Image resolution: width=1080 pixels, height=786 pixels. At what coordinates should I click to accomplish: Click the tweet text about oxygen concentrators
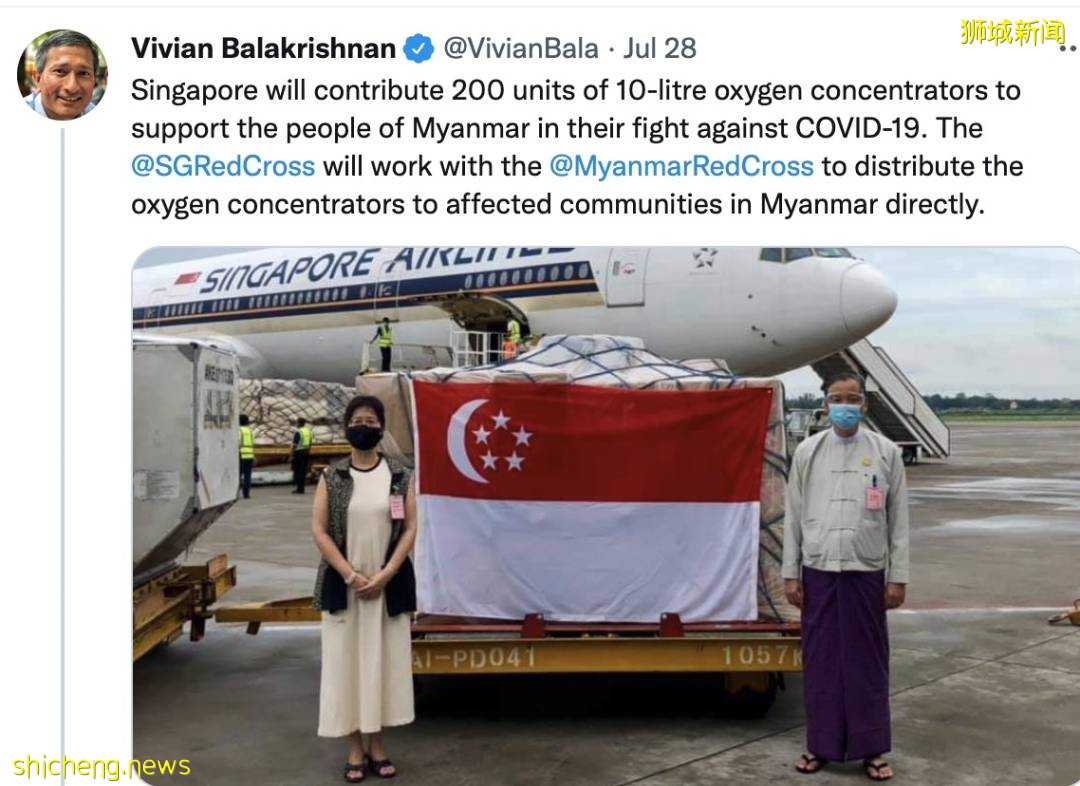(x=577, y=147)
